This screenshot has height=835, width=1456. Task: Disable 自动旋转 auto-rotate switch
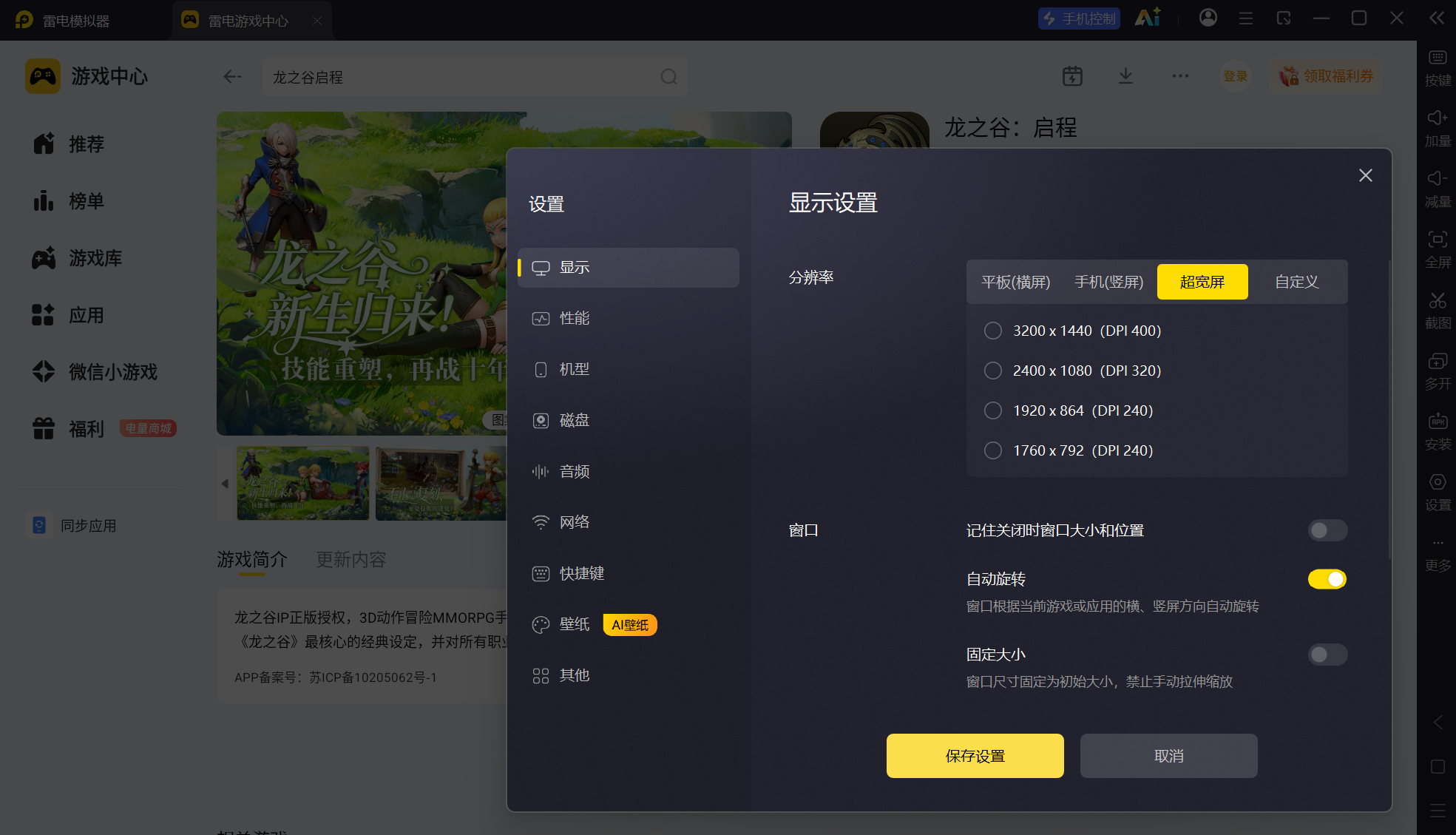click(1327, 579)
